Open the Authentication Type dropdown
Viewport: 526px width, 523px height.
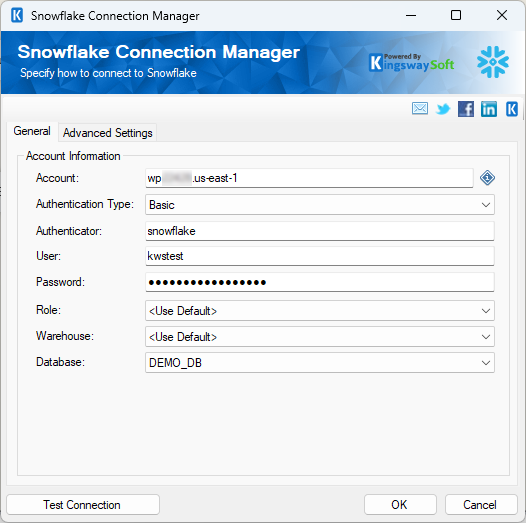point(320,205)
